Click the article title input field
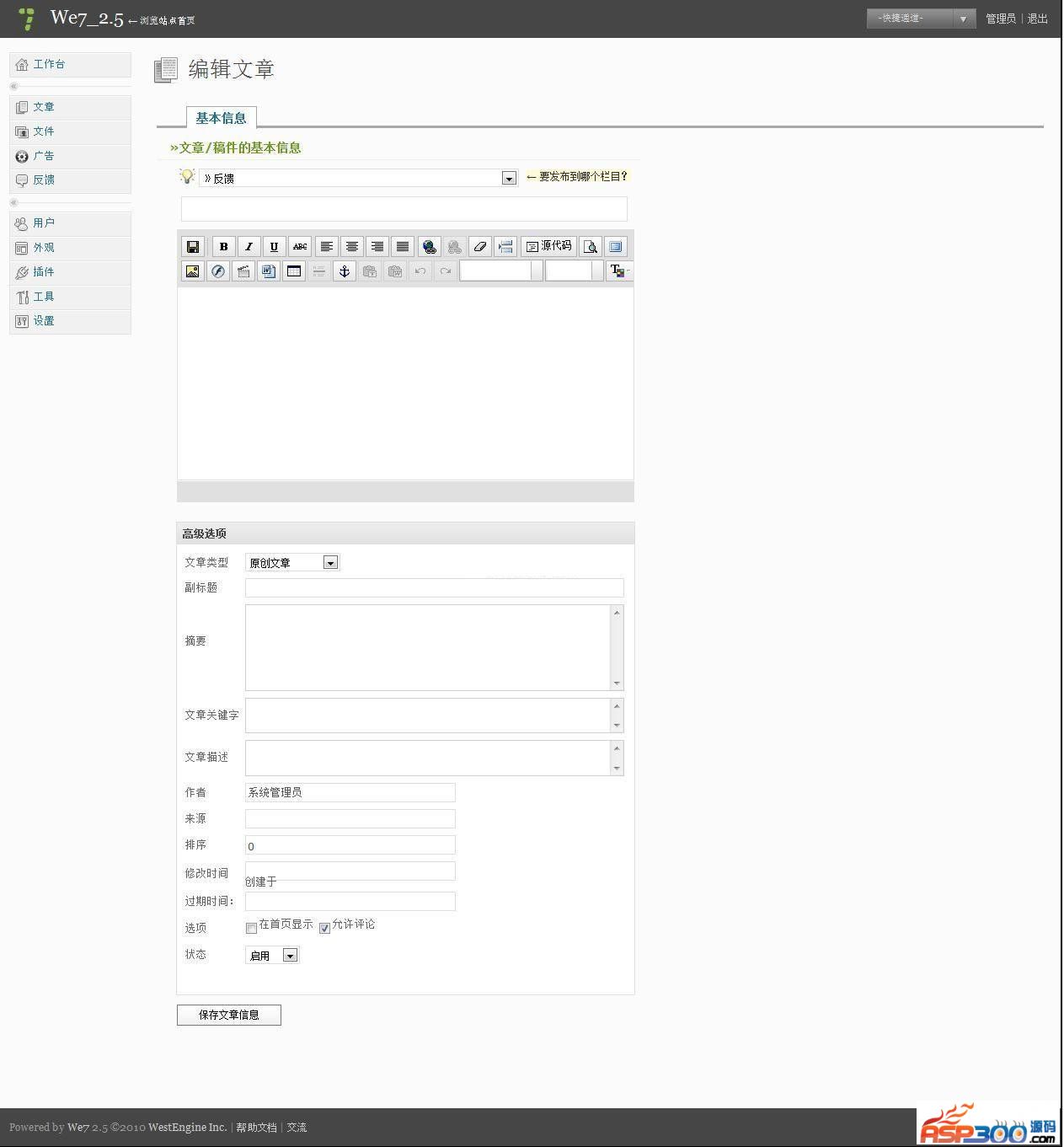 point(404,209)
